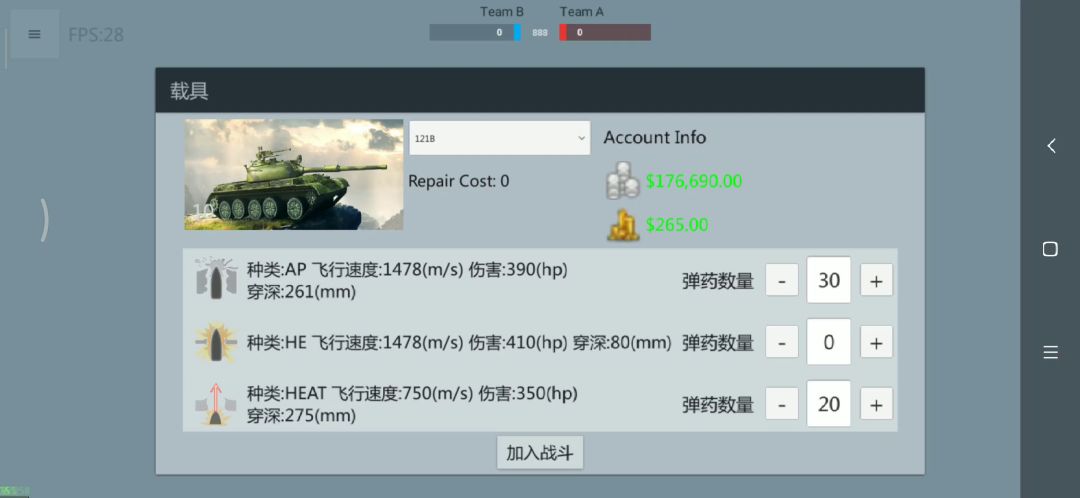Click the gold coins currency icon

click(623, 225)
